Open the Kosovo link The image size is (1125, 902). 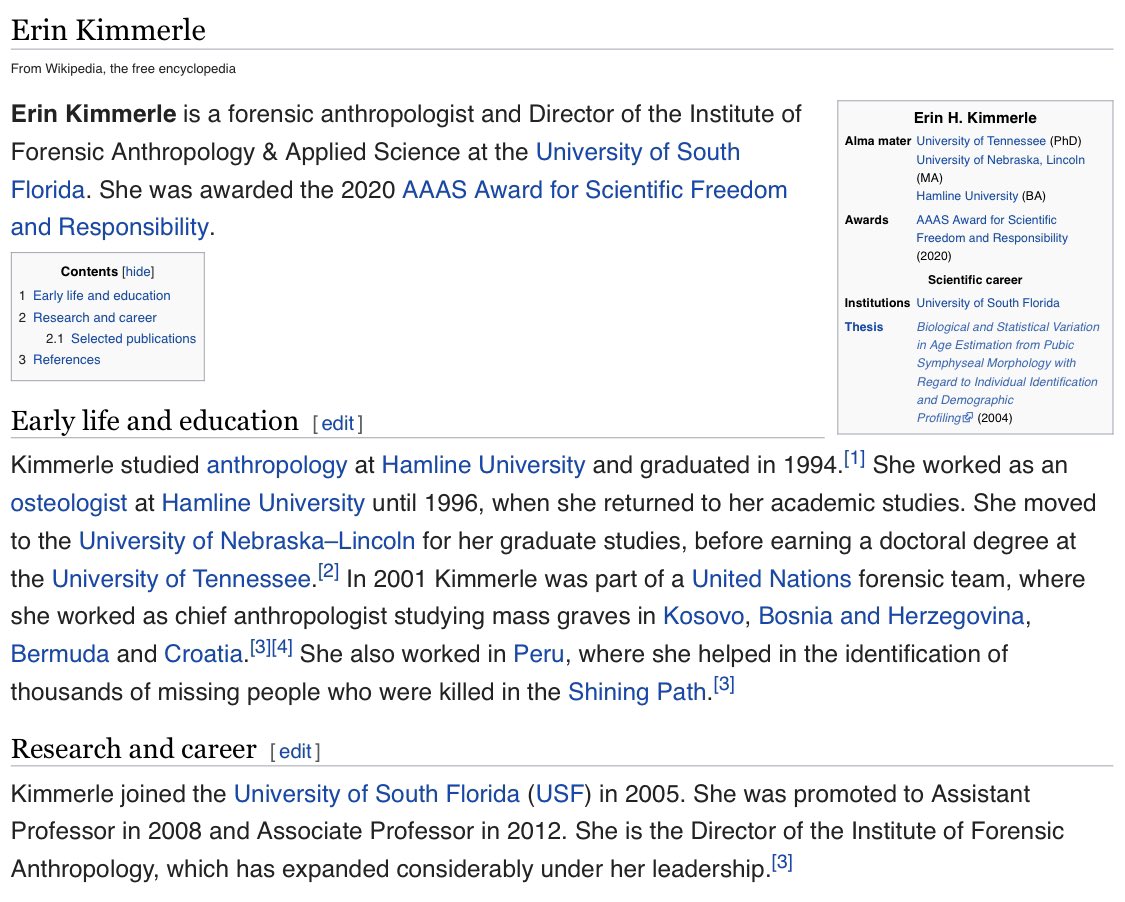coord(703,616)
